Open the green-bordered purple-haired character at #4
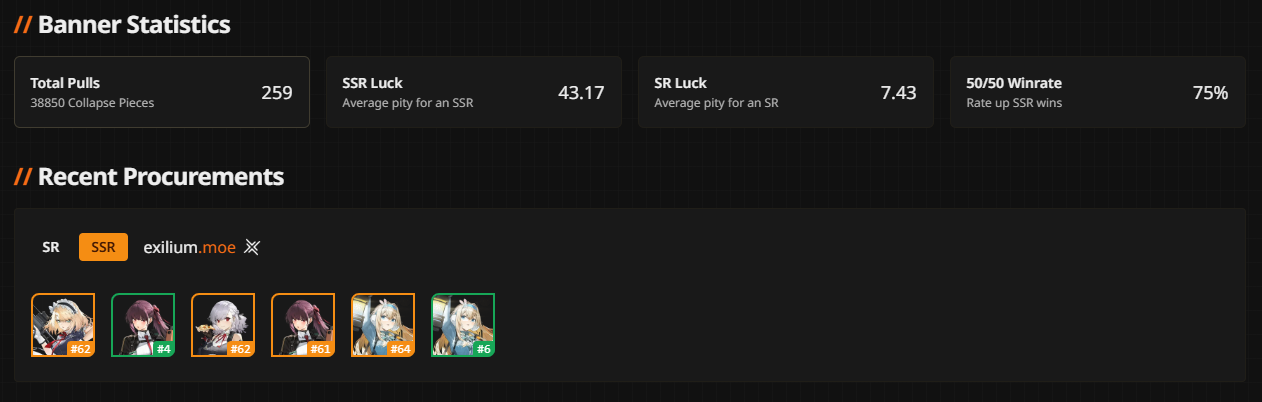 click(x=143, y=325)
